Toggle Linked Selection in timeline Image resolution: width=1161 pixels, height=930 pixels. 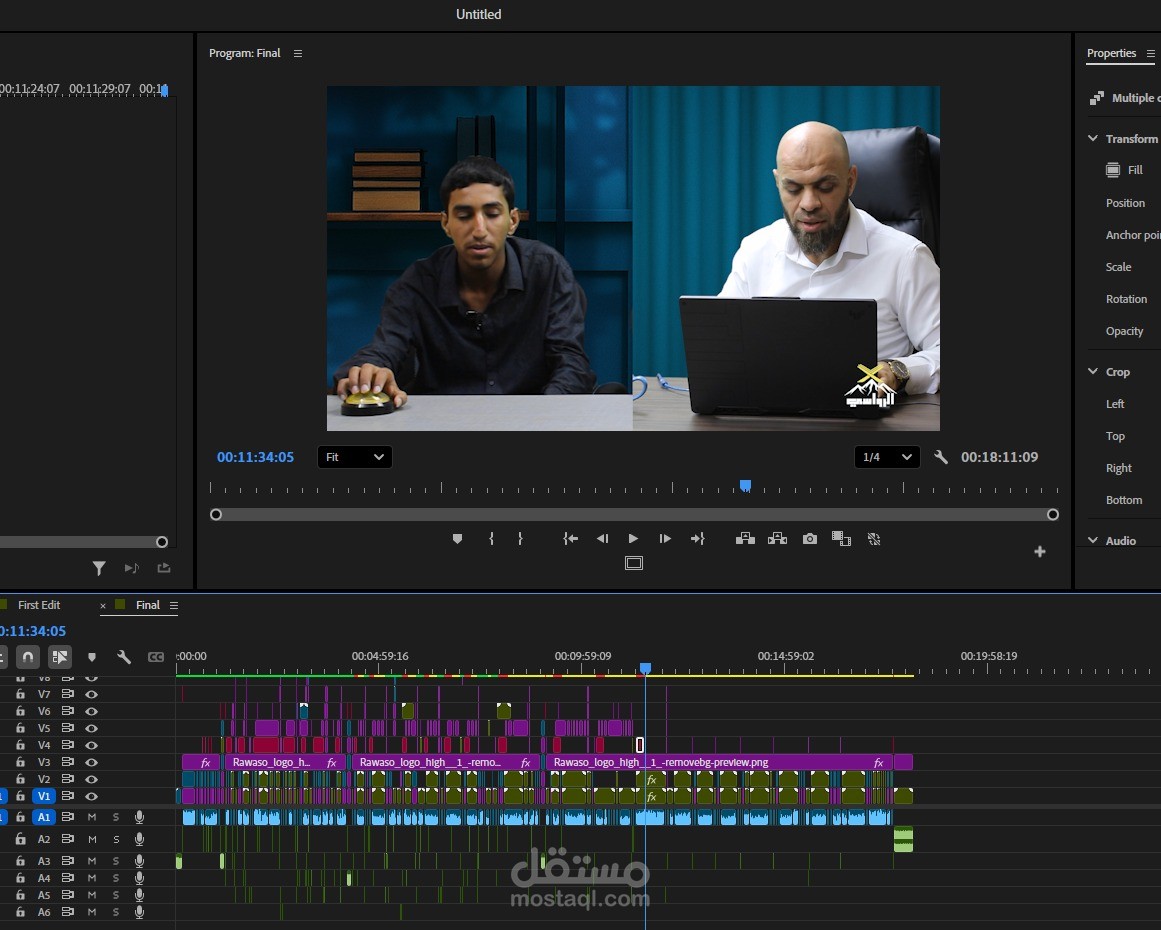(x=60, y=657)
